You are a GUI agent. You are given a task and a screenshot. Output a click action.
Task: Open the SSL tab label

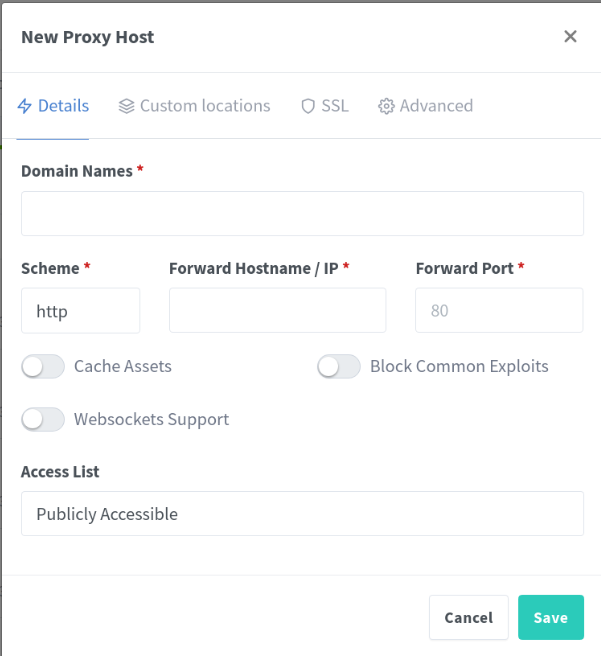(x=335, y=106)
